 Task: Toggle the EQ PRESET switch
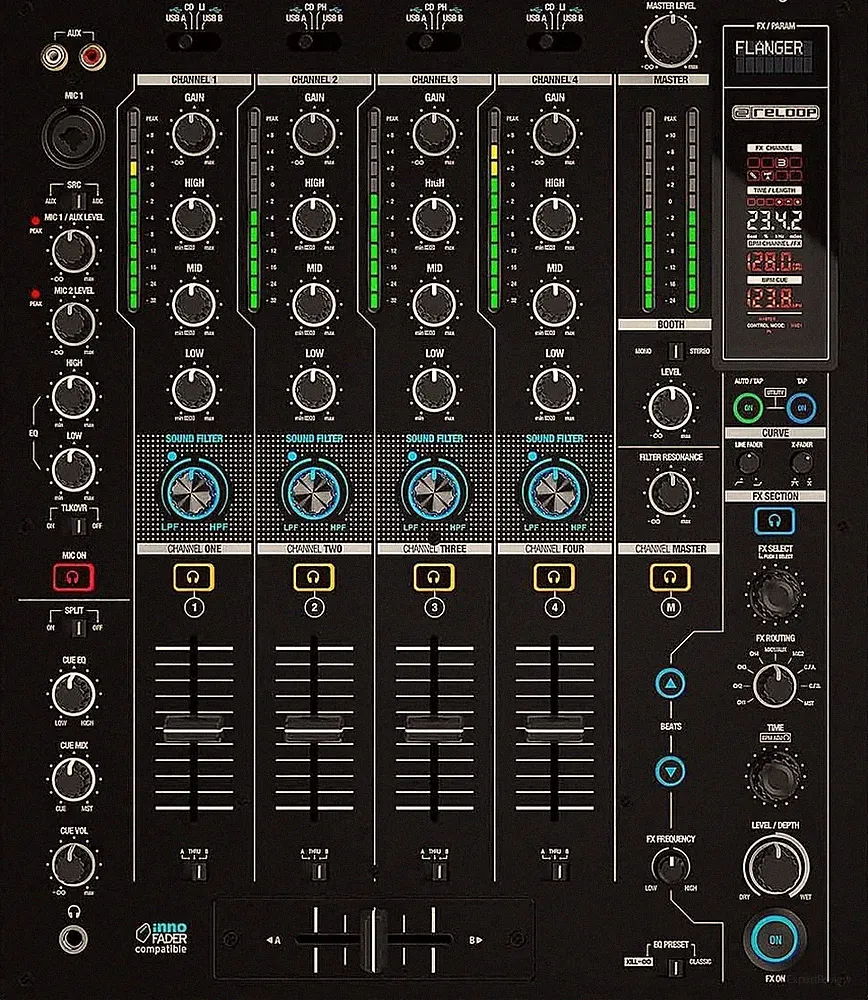(x=675, y=966)
